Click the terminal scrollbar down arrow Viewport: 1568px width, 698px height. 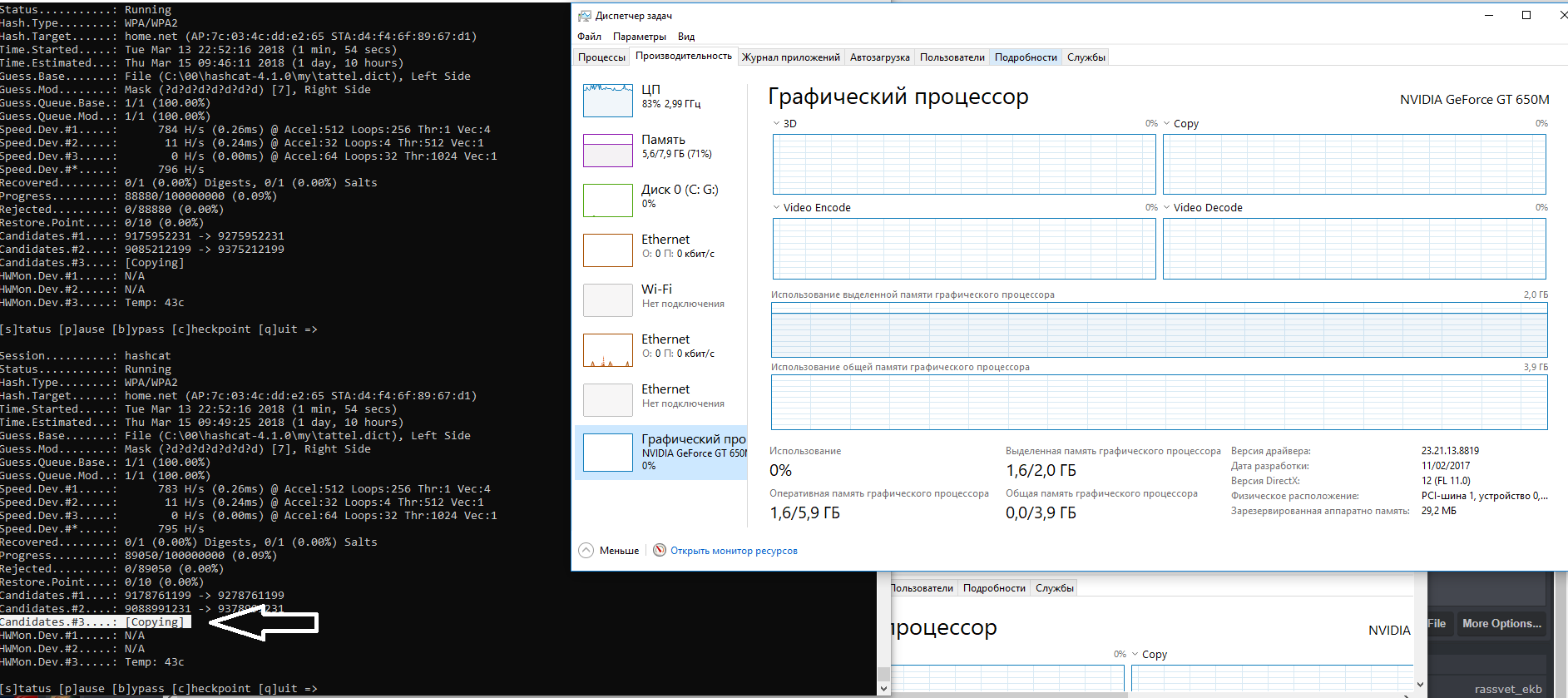tap(883, 689)
